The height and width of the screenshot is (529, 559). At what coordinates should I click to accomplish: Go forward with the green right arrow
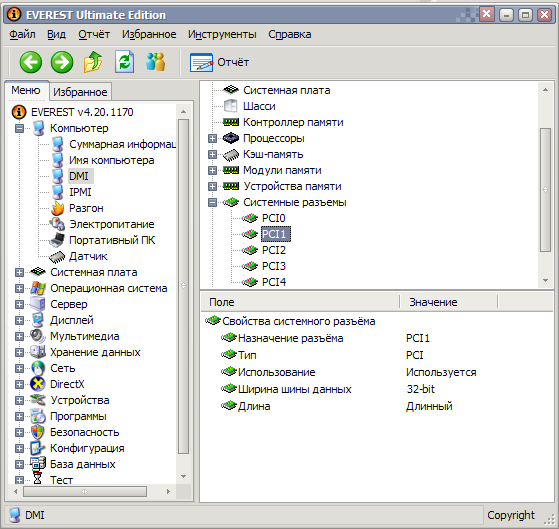tap(62, 62)
